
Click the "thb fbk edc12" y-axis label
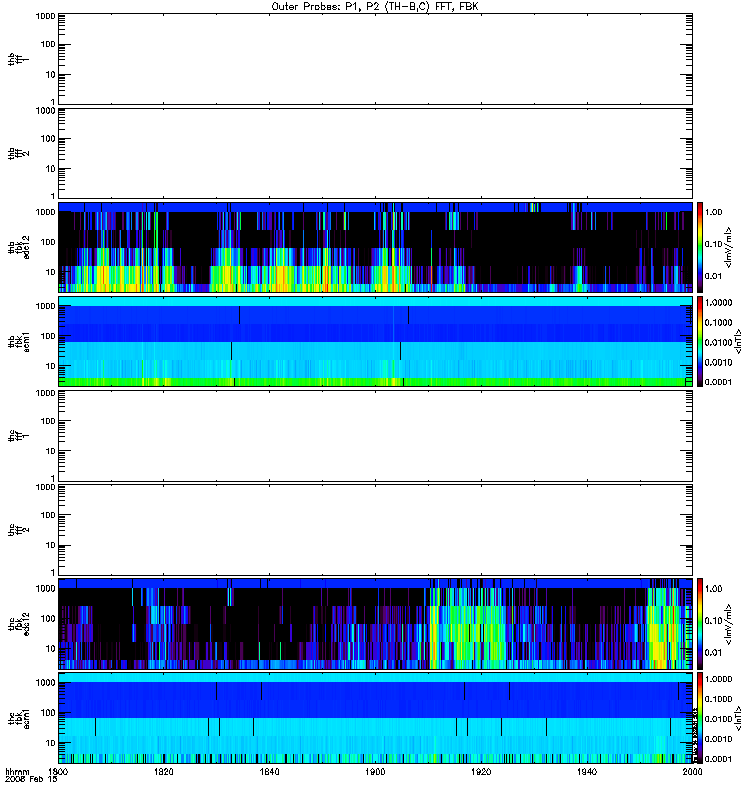click(18, 247)
